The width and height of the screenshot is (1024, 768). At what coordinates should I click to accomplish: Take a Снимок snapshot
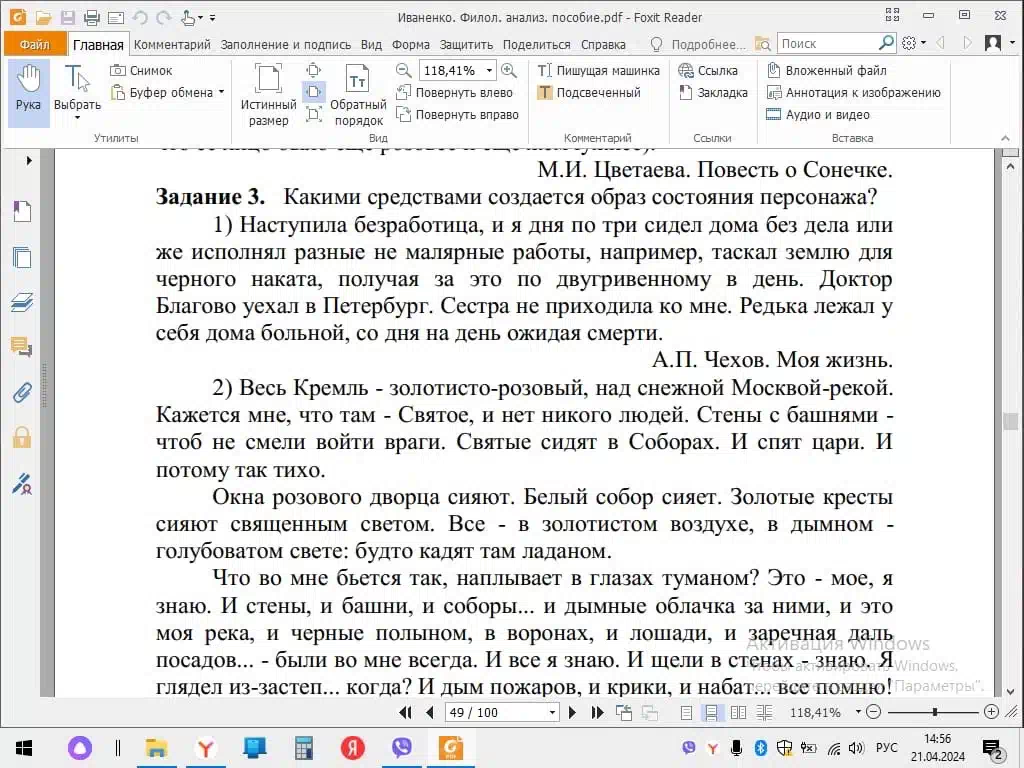point(142,71)
